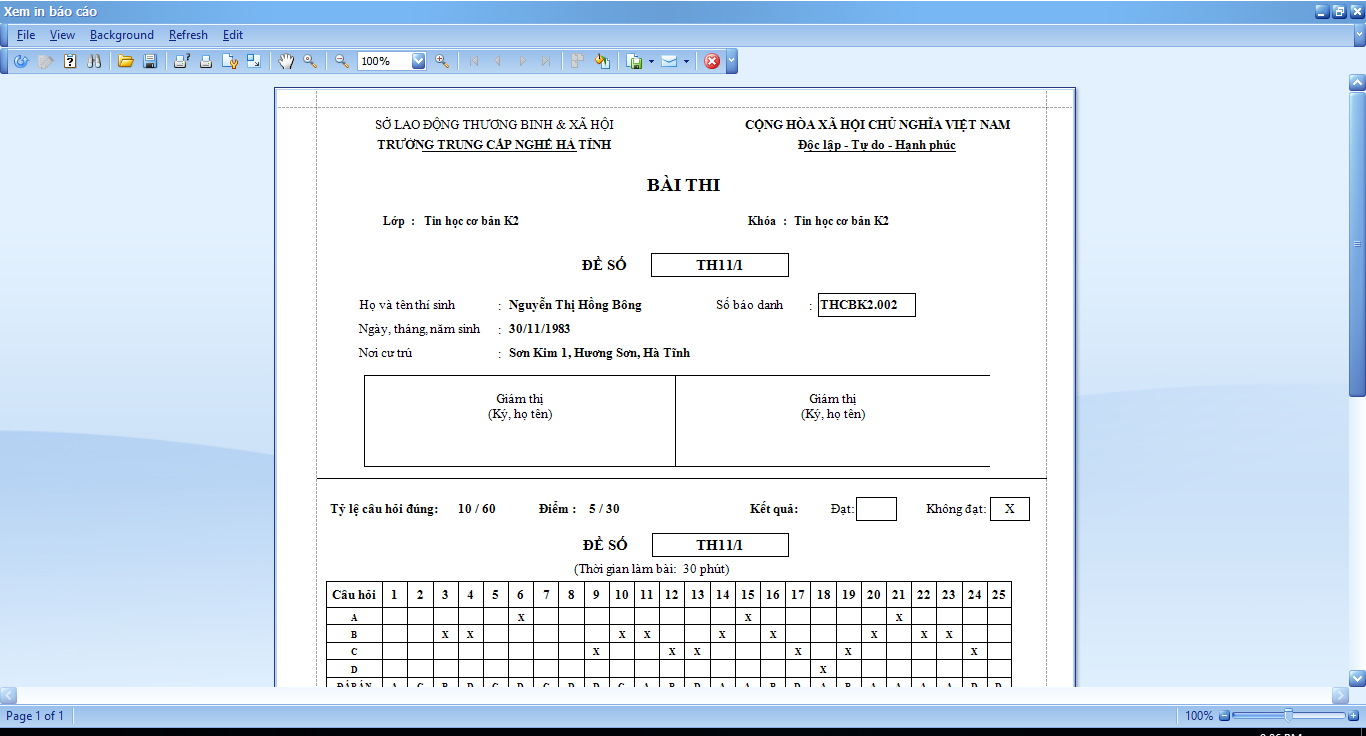Click the zoom slider handle in status bar
The width and height of the screenshot is (1366, 736).
point(1288,716)
